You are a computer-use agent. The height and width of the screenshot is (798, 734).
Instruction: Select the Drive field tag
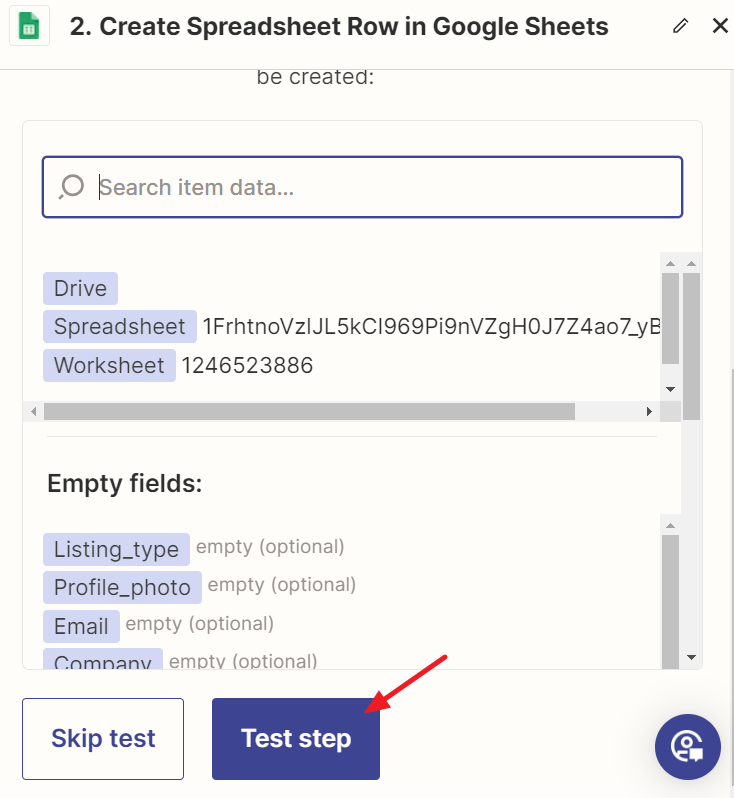pos(80,289)
